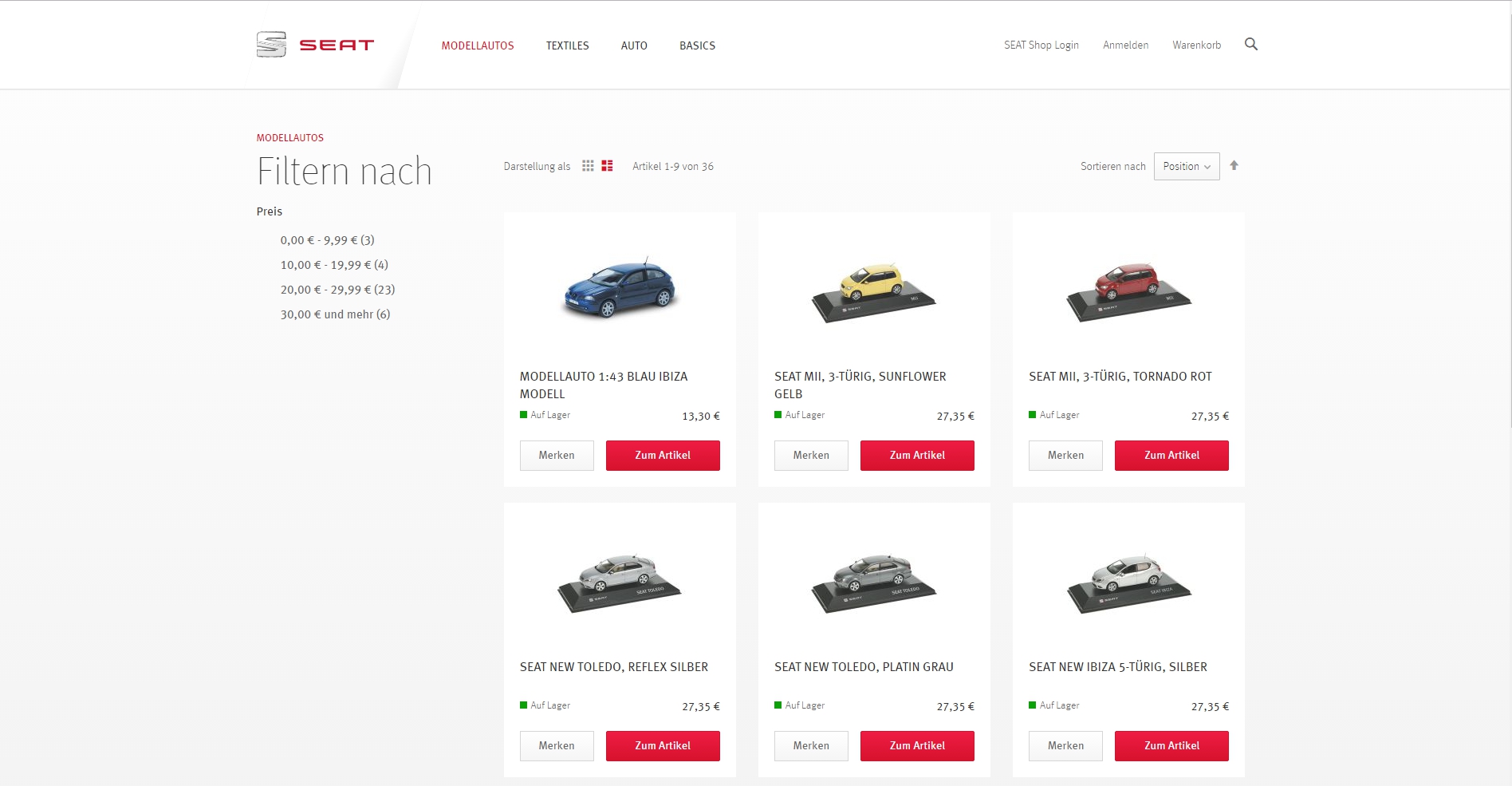Open TEXTILES menu
This screenshot has width=1512, height=786.
(567, 45)
